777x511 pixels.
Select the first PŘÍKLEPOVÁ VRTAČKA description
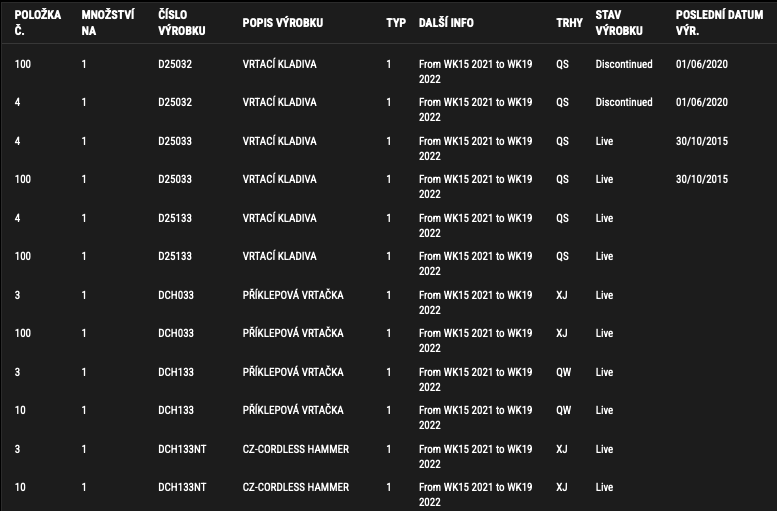tap(293, 295)
